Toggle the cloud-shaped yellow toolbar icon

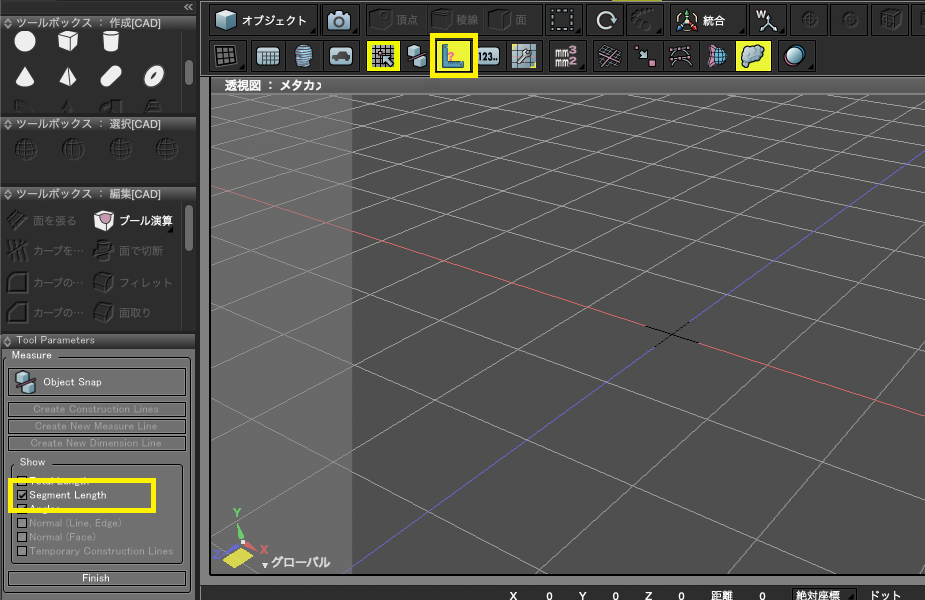(753, 56)
